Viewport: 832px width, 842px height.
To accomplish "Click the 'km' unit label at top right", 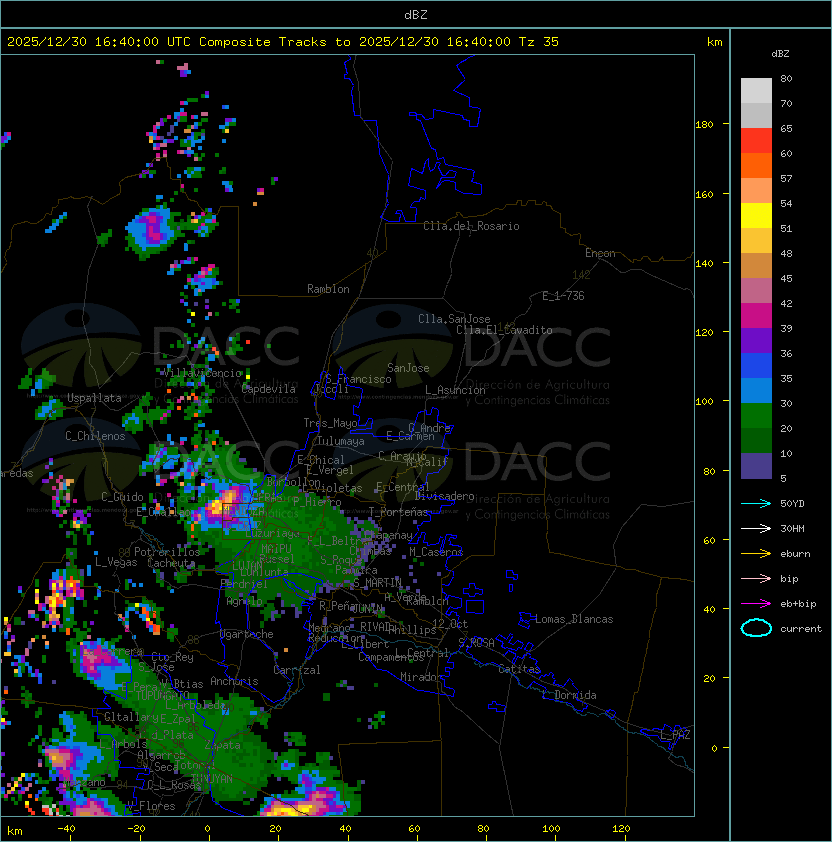I will click(x=714, y=42).
